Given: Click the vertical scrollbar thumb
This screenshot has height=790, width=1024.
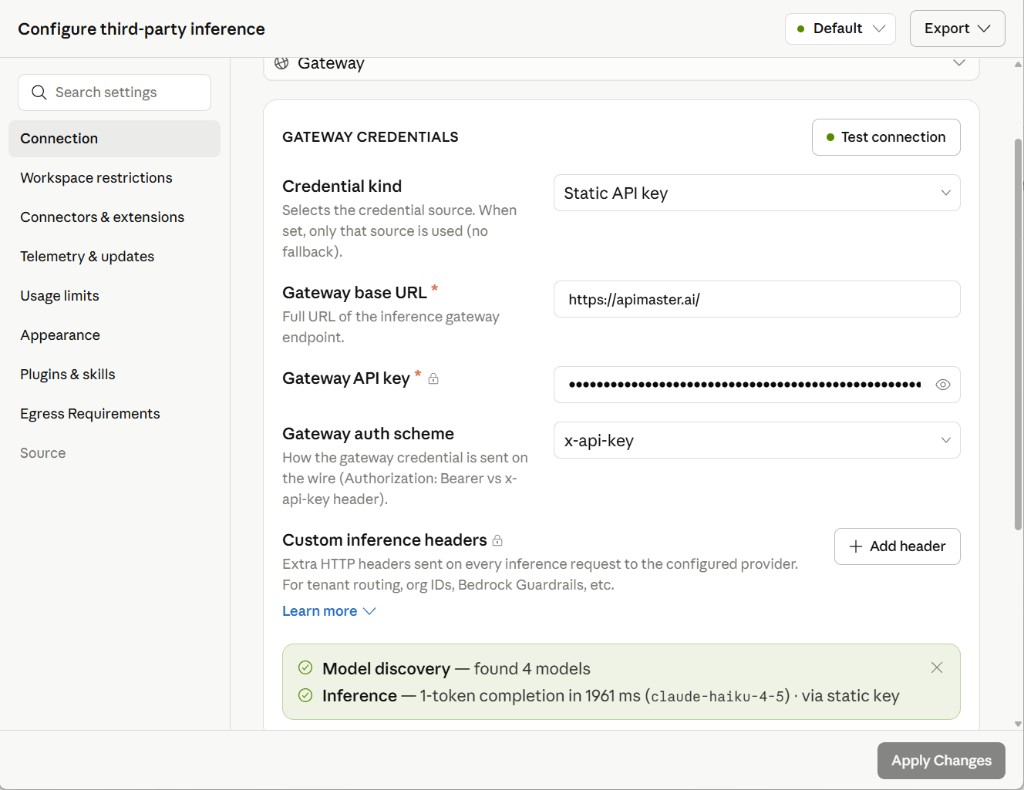Looking at the screenshot, I should click(x=1017, y=334).
